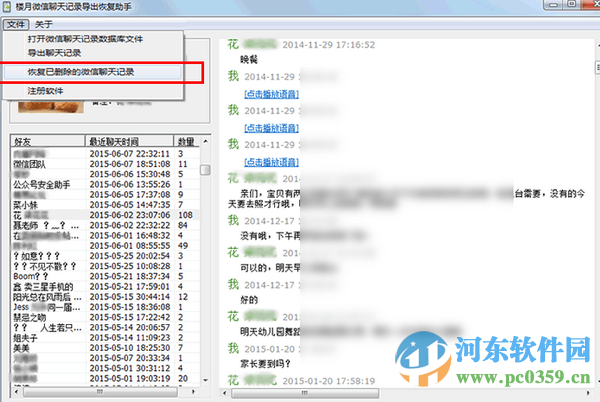Play the third 点击播放语音 voice link
This screenshot has width=600, height=402.
coord(271,162)
